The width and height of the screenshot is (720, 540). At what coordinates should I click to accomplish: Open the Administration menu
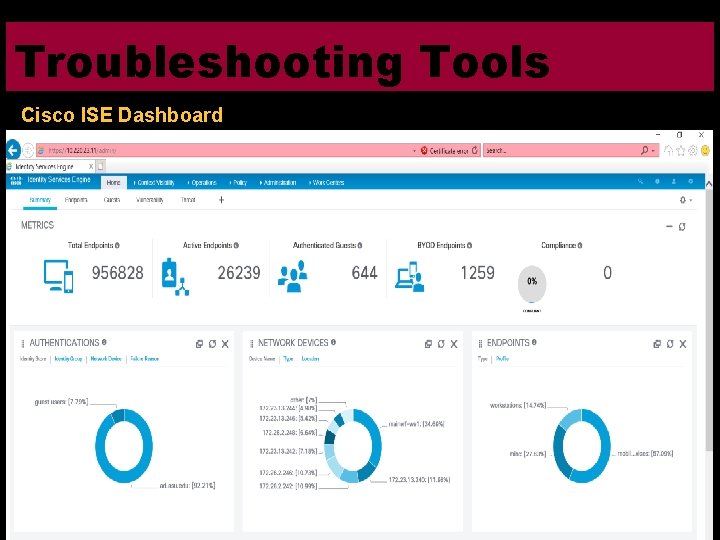coord(278,182)
